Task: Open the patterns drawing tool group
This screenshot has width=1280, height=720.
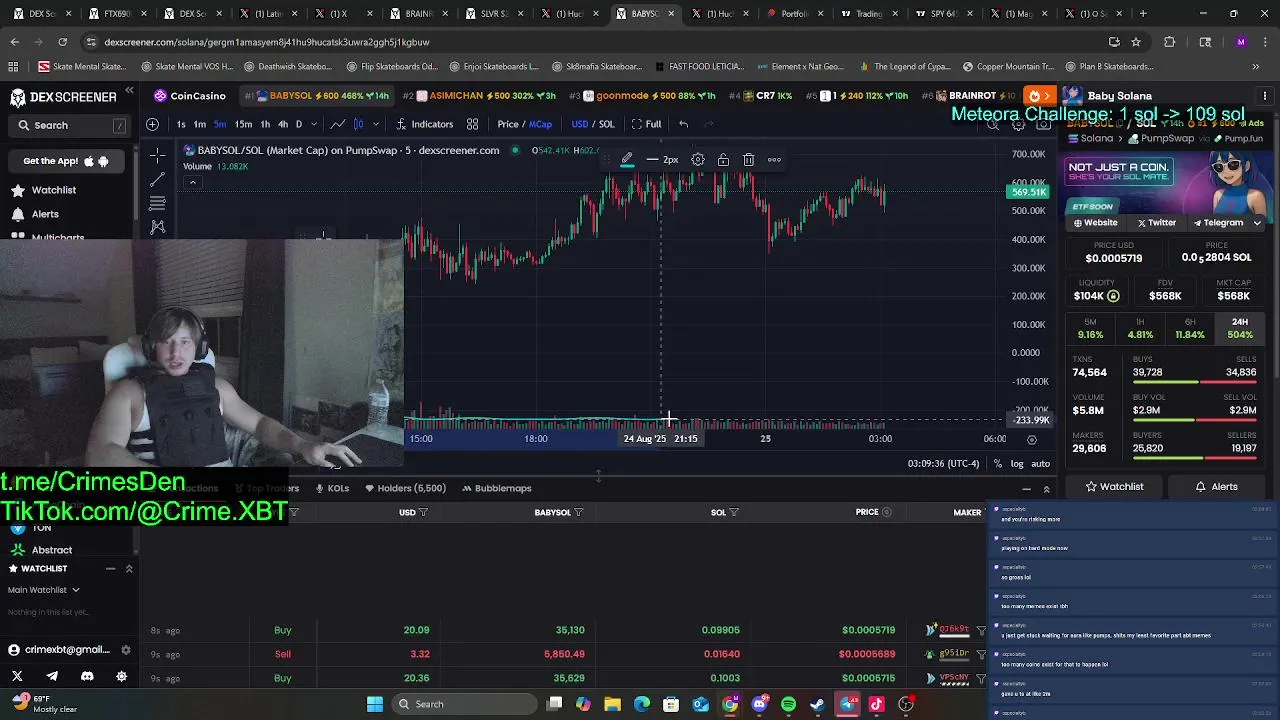Action: pyautogui.click(x=157, y=227)
